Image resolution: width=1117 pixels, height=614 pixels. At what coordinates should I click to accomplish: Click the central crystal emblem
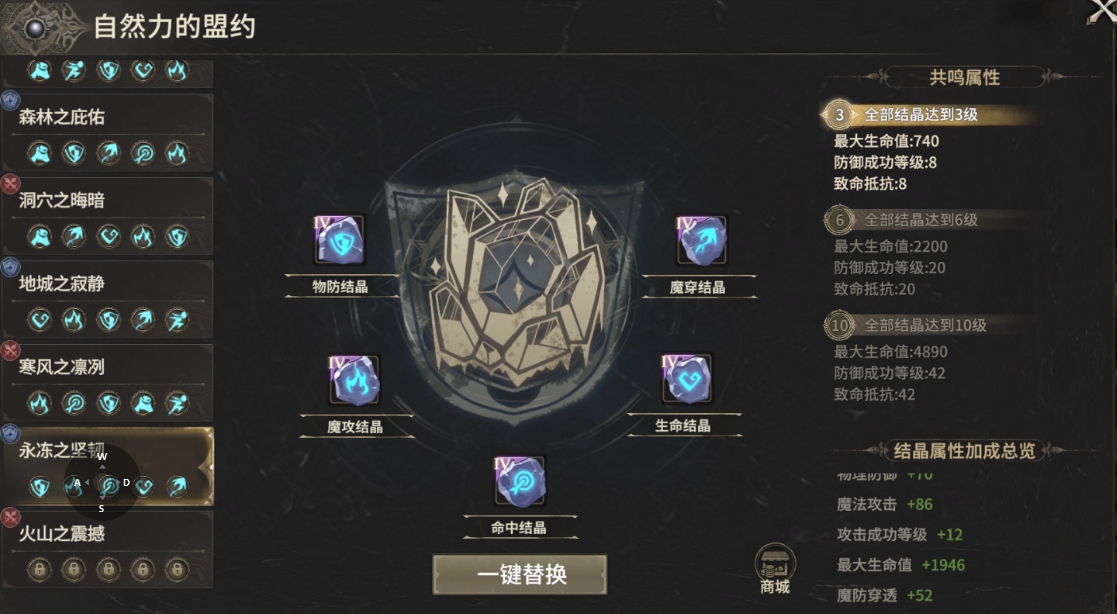point(514,279)
